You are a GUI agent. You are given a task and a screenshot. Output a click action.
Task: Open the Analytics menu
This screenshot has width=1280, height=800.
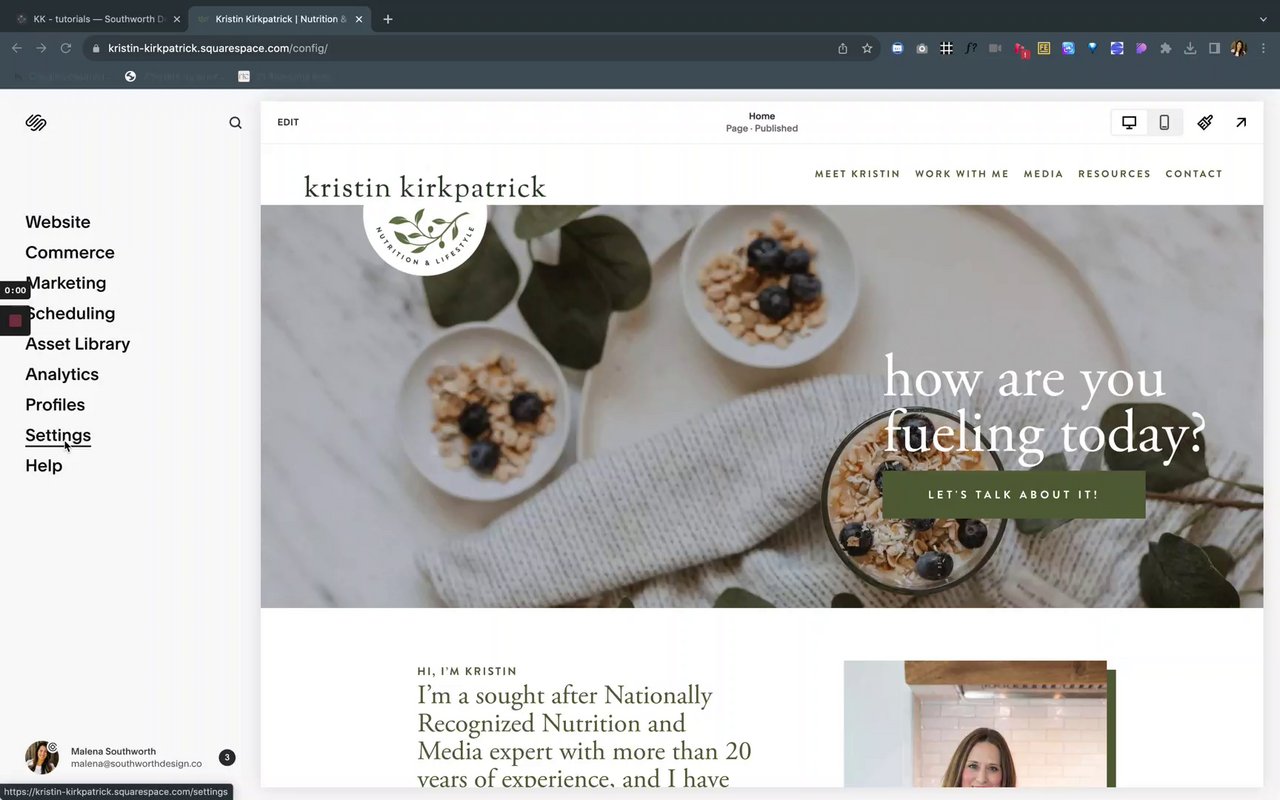tap(62, 374)
